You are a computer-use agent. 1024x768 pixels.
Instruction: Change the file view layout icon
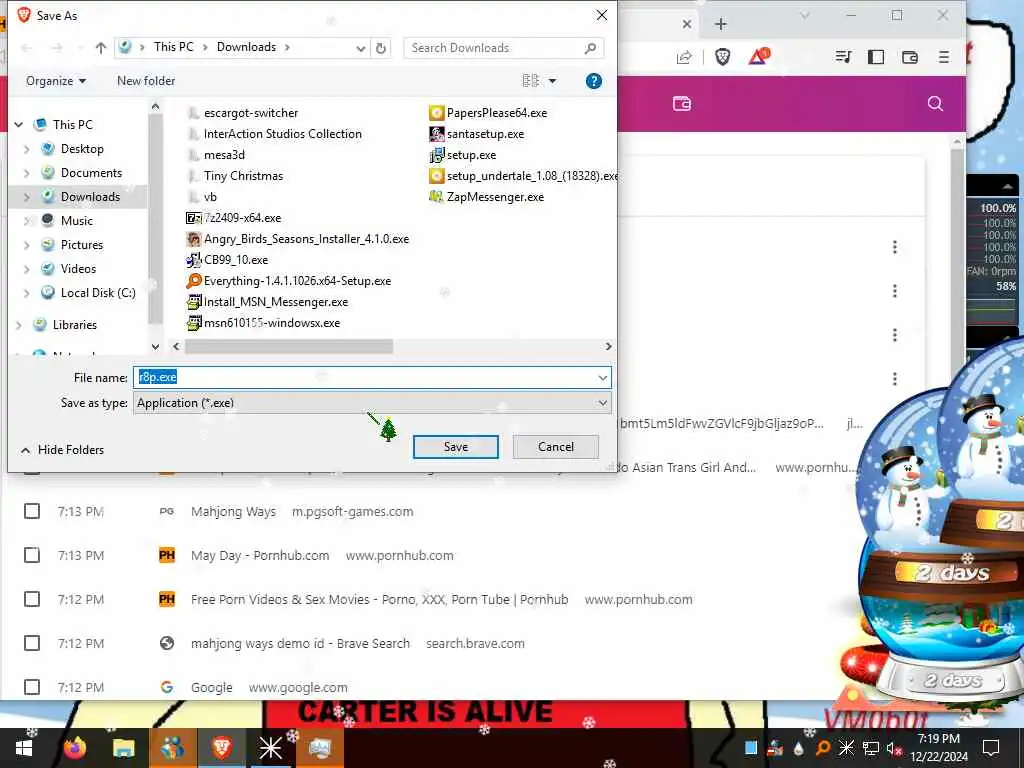[530, 81]
